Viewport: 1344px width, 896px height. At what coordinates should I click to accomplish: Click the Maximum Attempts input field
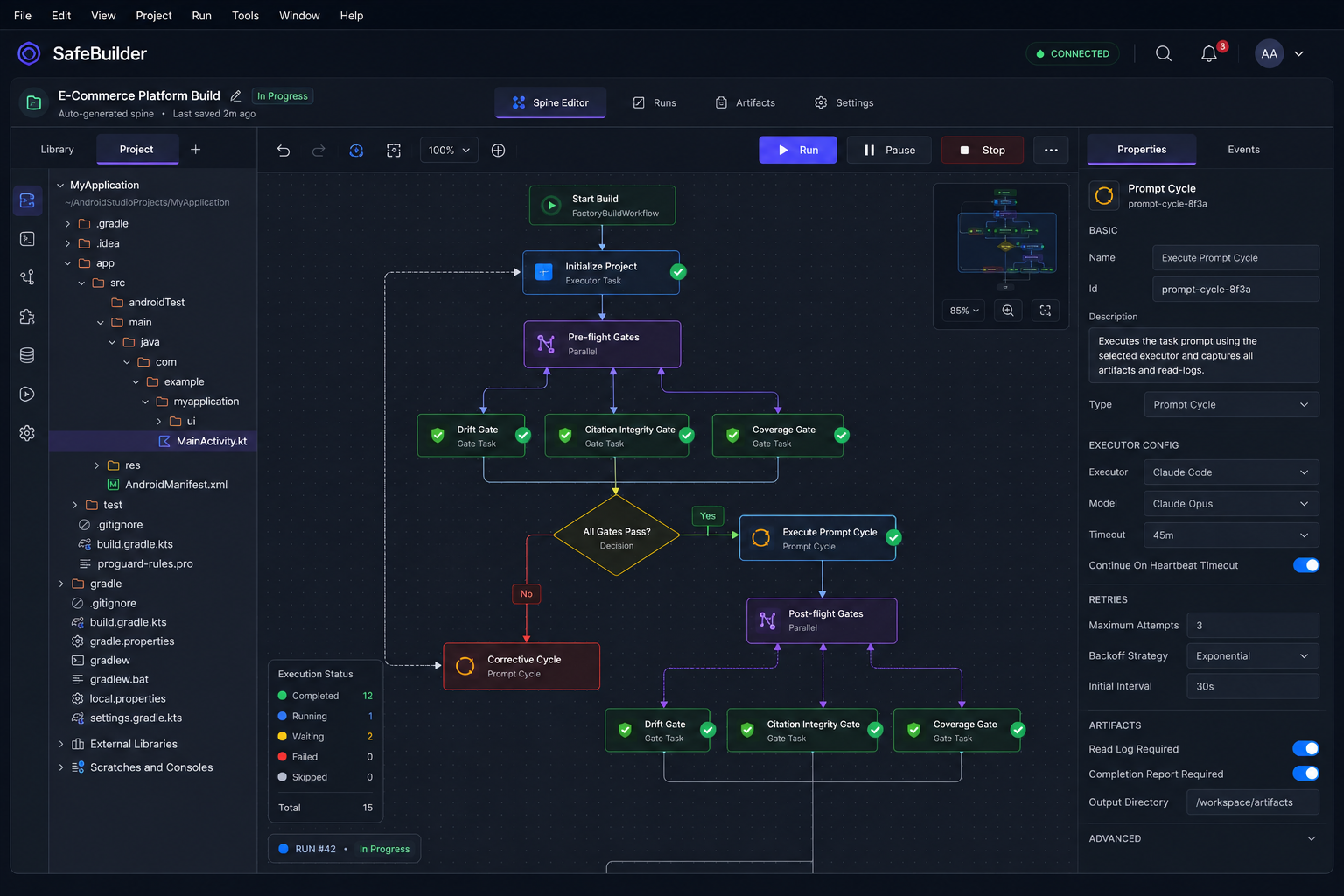(1252, 626)
